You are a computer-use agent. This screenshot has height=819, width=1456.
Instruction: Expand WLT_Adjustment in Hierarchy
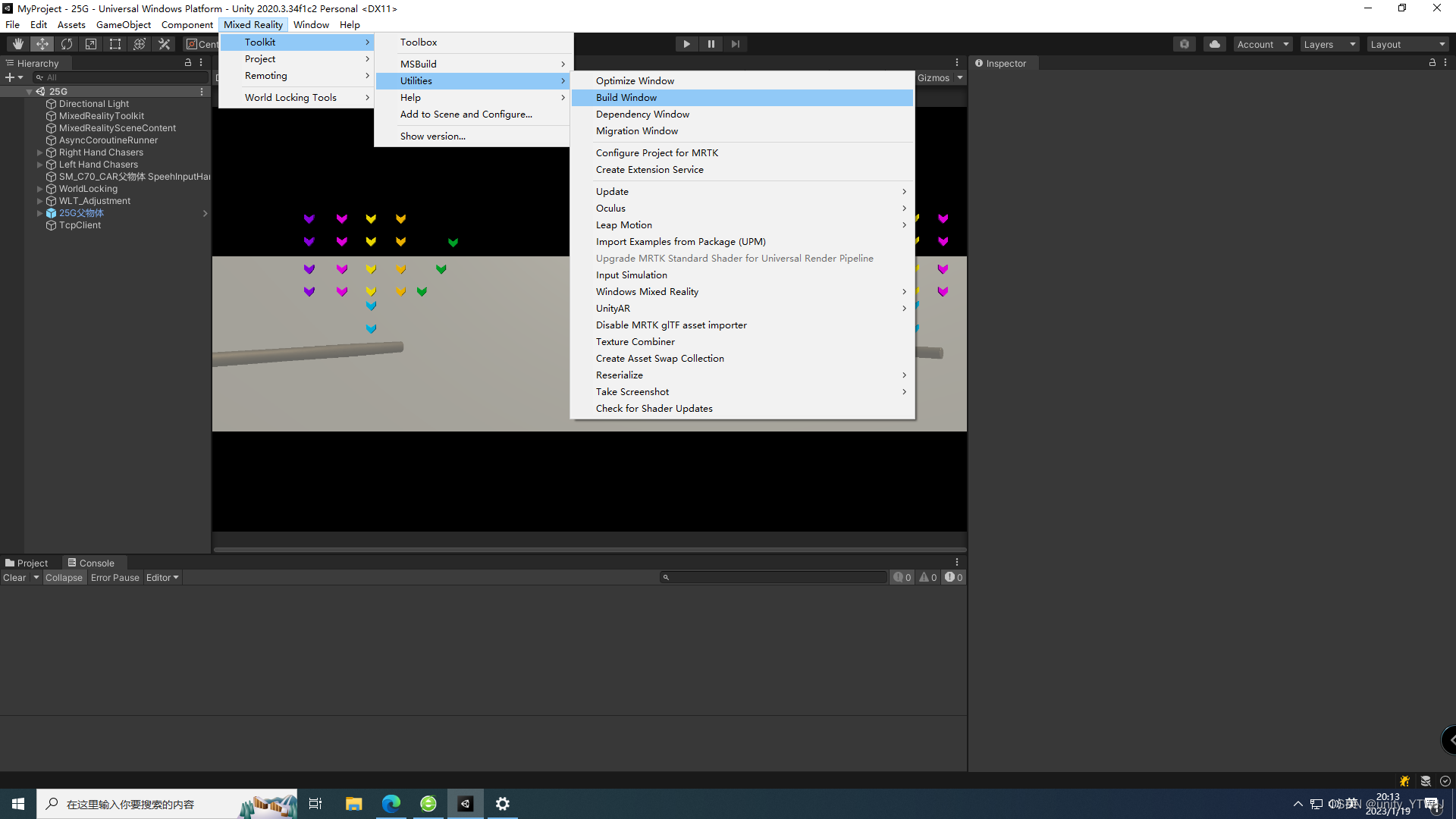tap(40, 201)
